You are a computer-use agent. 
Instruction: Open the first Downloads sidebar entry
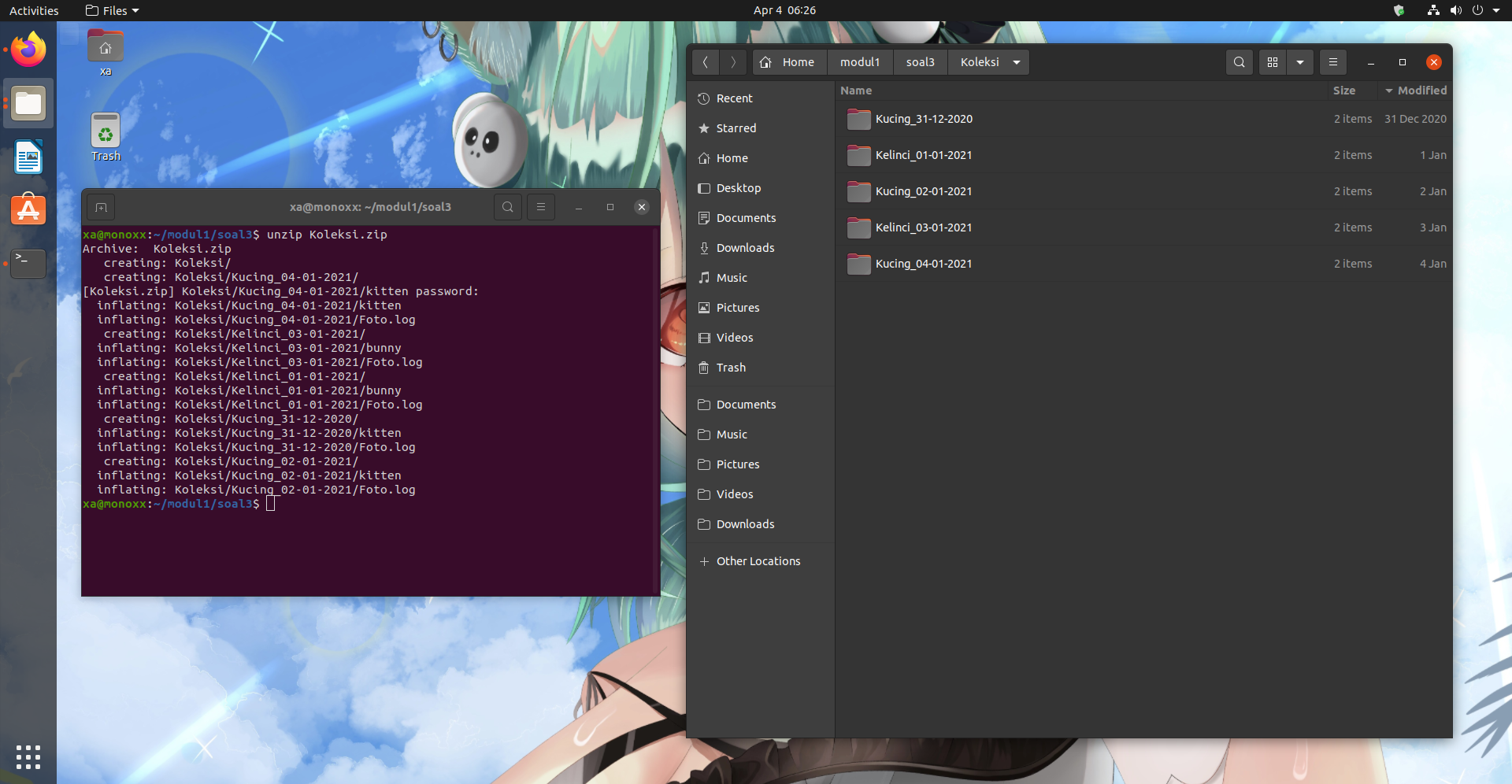point(761,248)
